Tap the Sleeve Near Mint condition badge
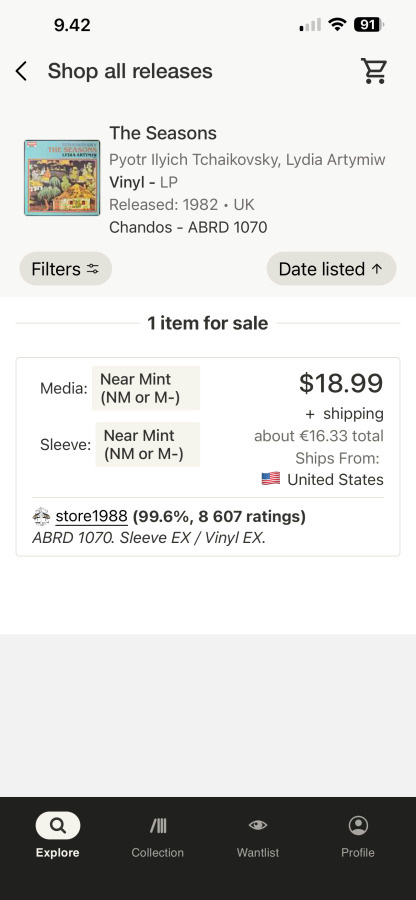416x900 pixels. pyautogui.click(x=147, y=444)
